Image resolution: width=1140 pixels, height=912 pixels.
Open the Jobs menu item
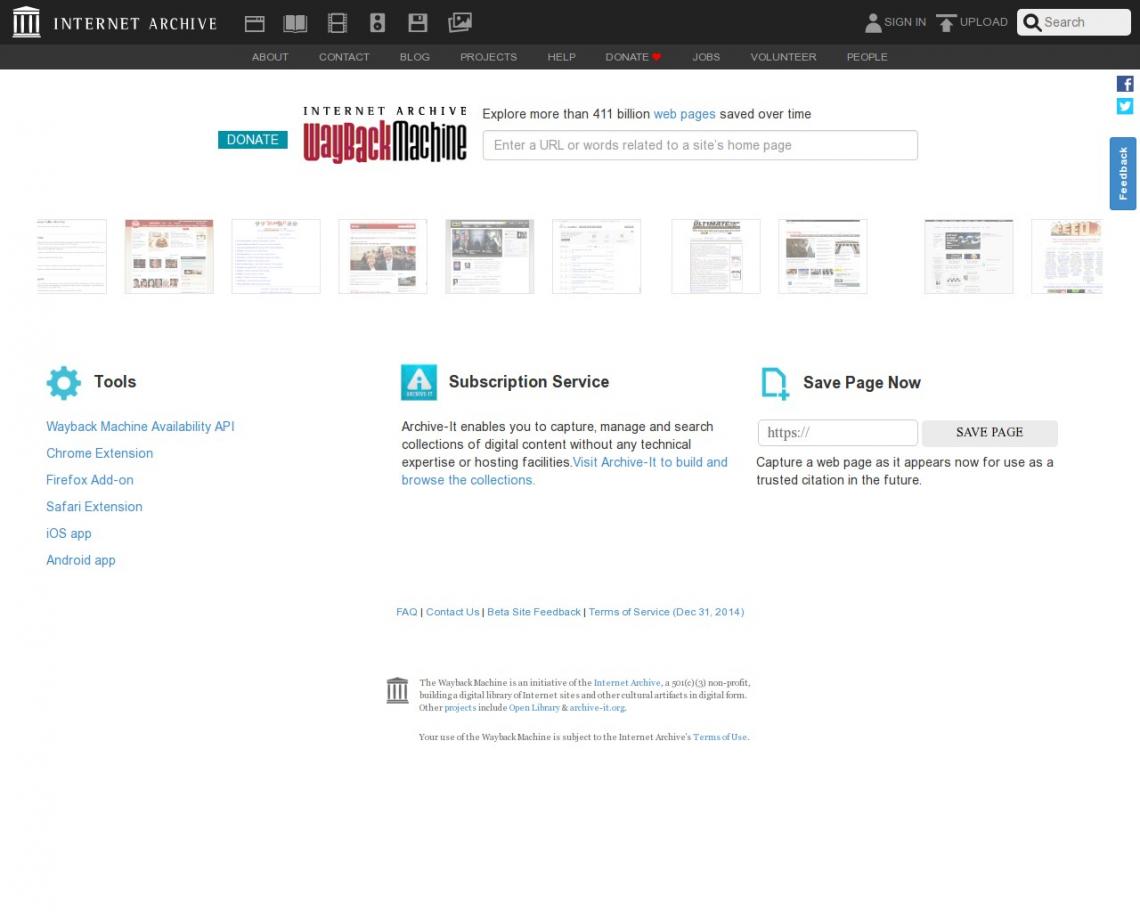706,57
